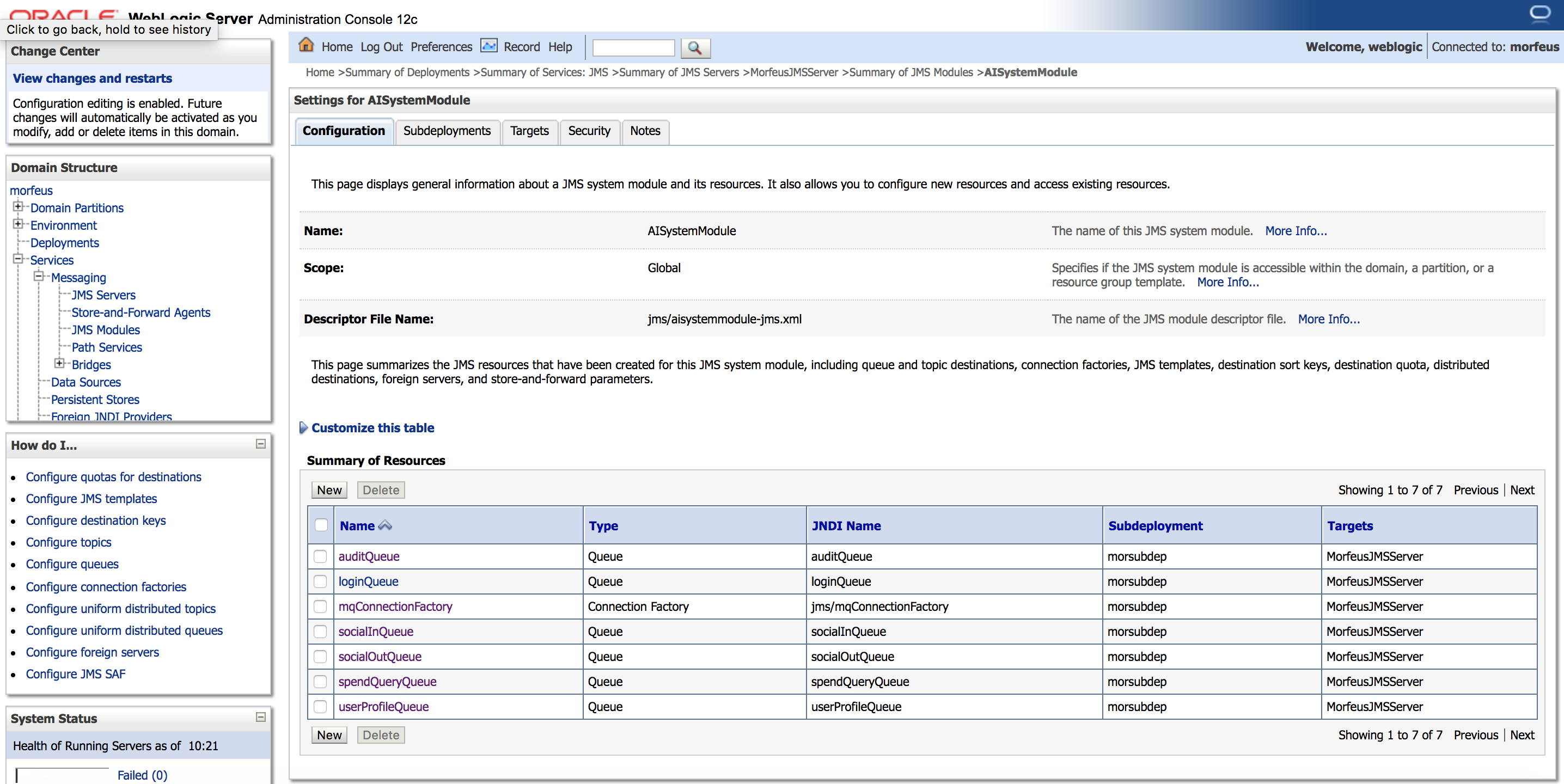Click the top New button

pos(329,489)
